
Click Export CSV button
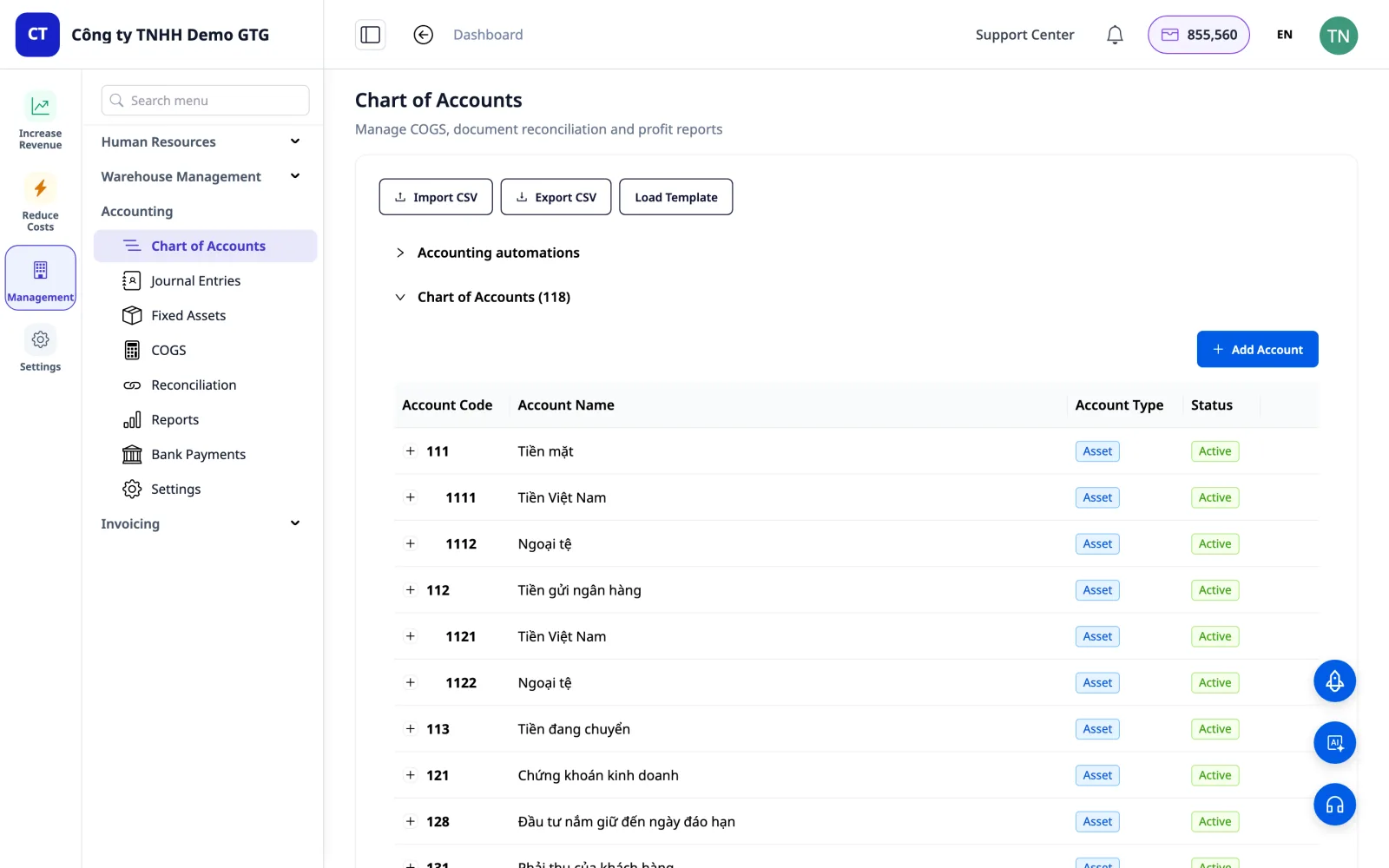pyautogui.click(x=556, y=197)
